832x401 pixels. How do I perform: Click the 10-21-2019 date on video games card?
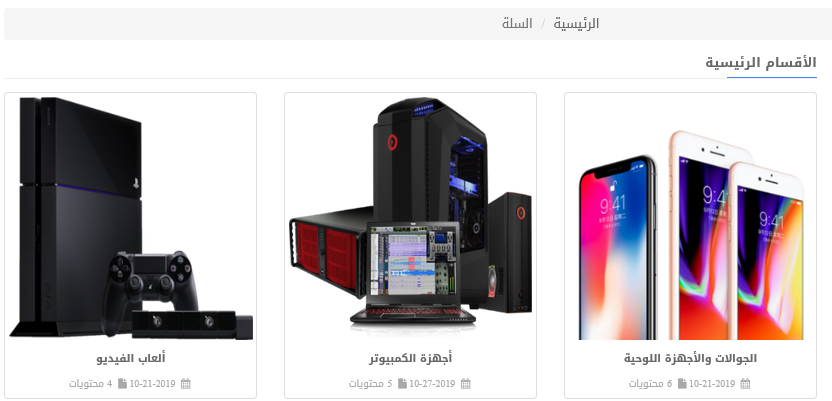point(152,383)
